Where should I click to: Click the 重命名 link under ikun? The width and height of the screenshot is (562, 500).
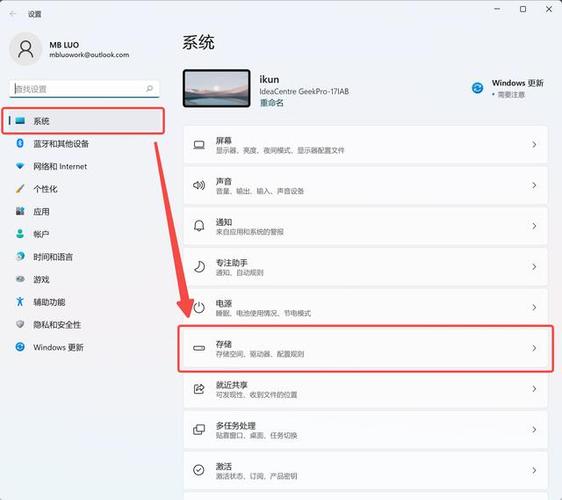point(271,103)
